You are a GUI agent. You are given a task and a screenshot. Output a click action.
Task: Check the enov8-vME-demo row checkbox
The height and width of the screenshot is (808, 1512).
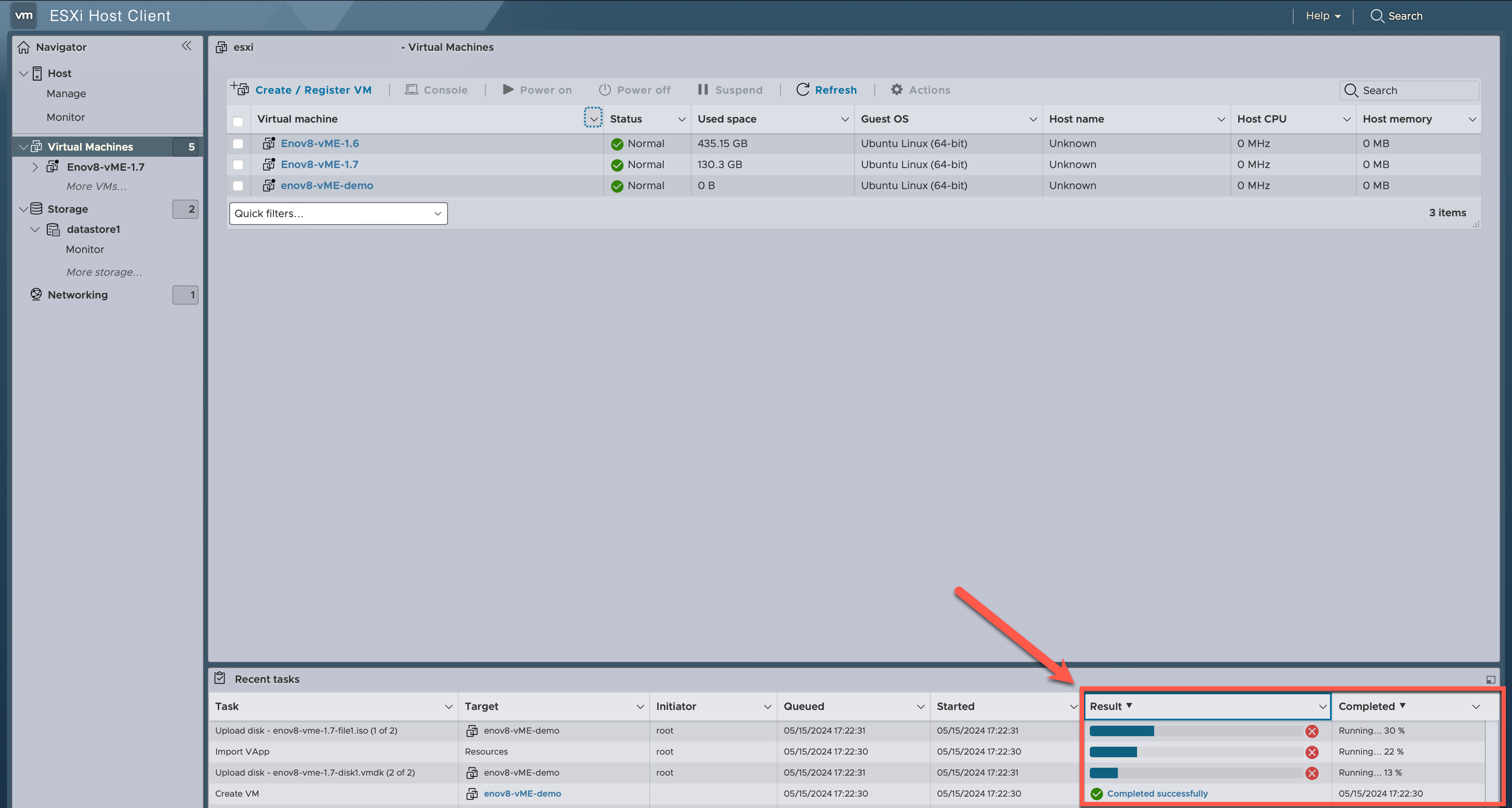point(238,186)
